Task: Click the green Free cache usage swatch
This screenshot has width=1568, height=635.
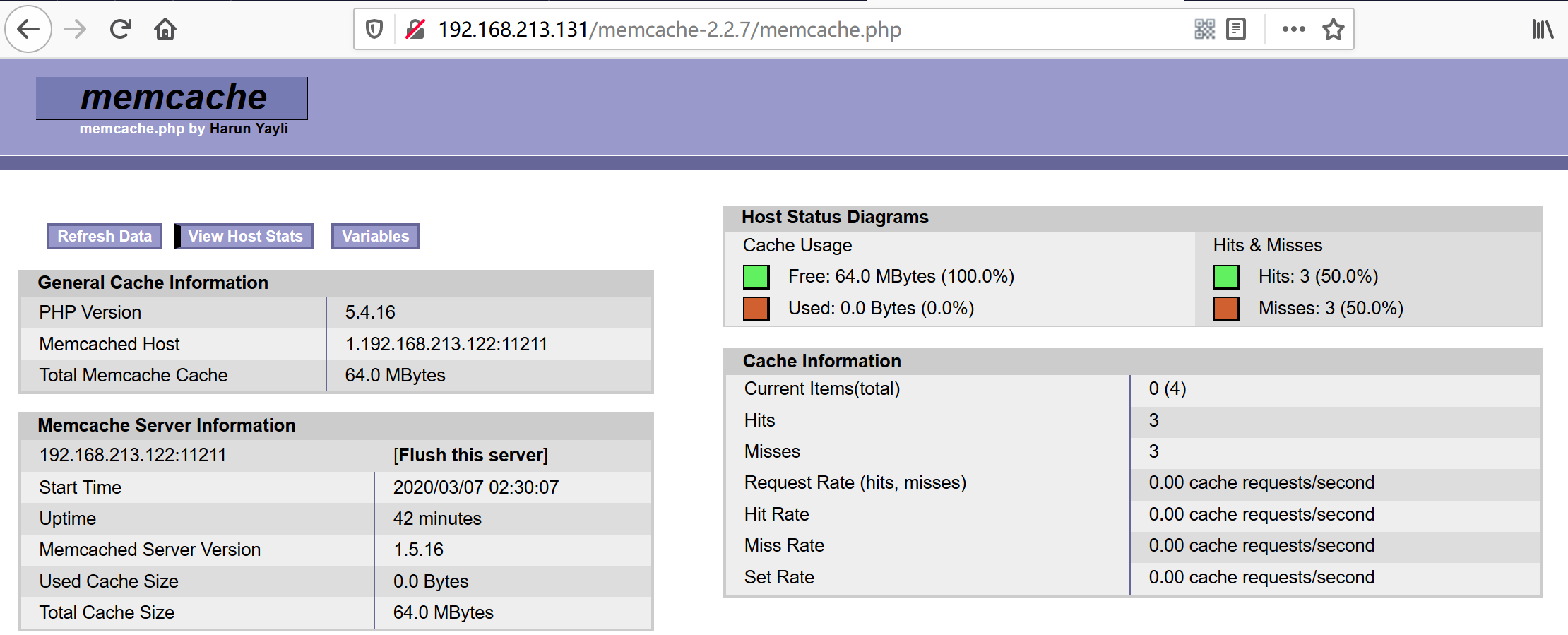Action: coord(756,277)
